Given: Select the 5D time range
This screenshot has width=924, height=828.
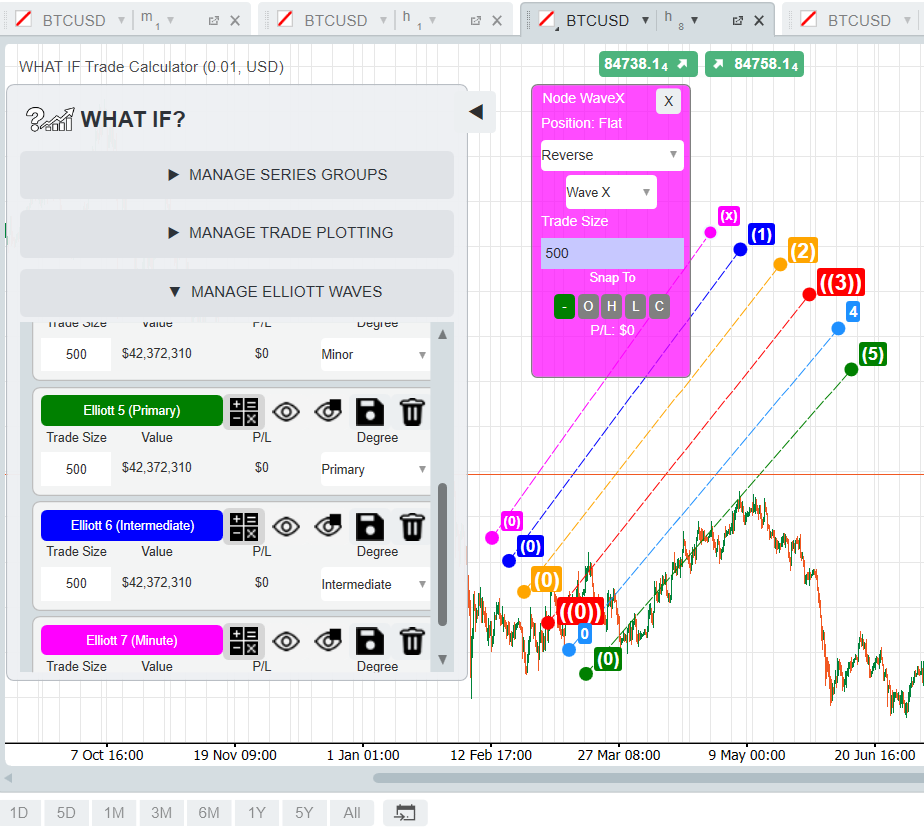Looking at the screenshot, I should (66, 813).
